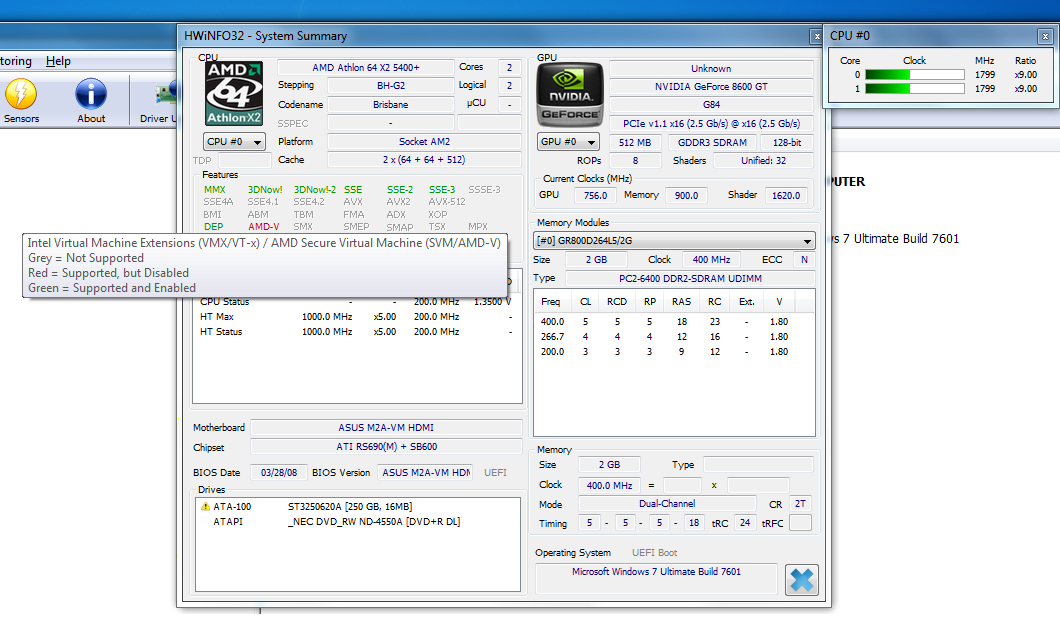This screenshot has width=1060, height=617.
Task: Click the GDDR3 SDRAM memory type value
Action: point(713,143)
